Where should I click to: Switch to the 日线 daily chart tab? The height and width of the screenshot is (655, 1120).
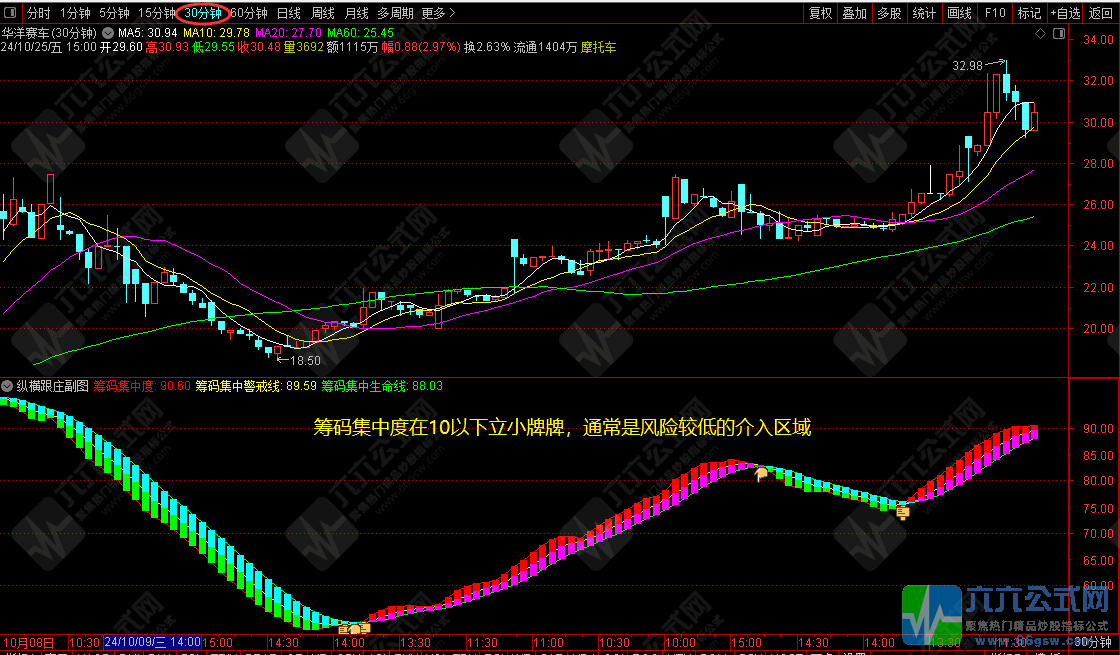289,13
